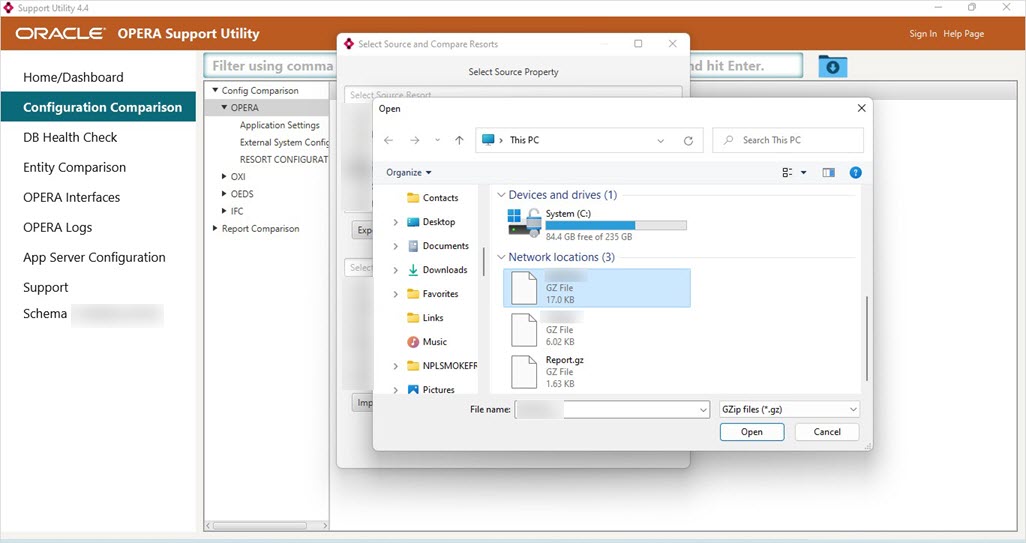
Task: Open the Help Page link
Action: tap(963, 34)
